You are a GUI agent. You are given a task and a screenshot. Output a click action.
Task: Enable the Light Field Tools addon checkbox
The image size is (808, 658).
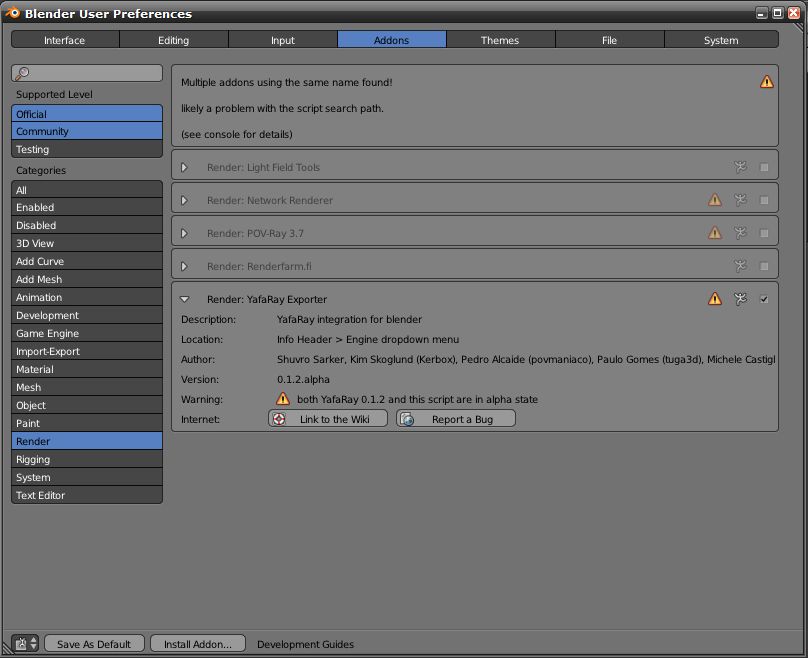pyautogui.click(x=764, y=167)
